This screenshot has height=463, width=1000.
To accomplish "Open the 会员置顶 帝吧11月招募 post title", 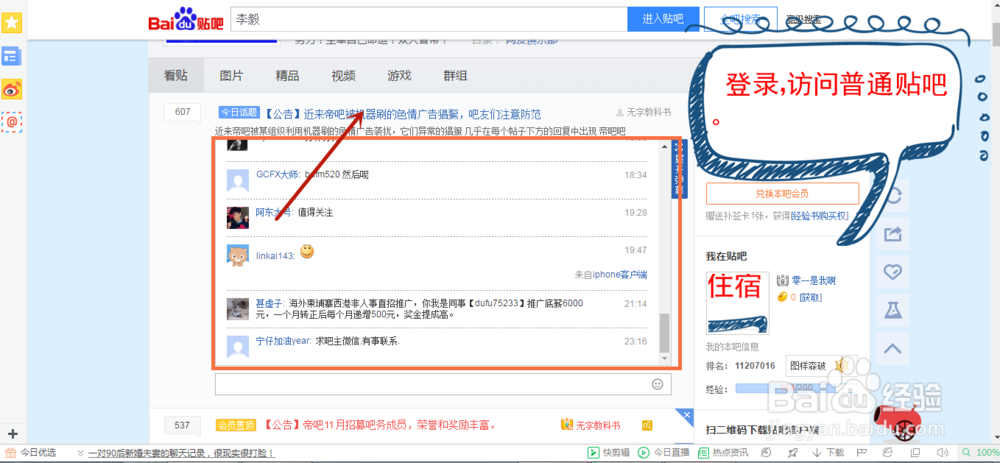I will click(x=380, y=425).
